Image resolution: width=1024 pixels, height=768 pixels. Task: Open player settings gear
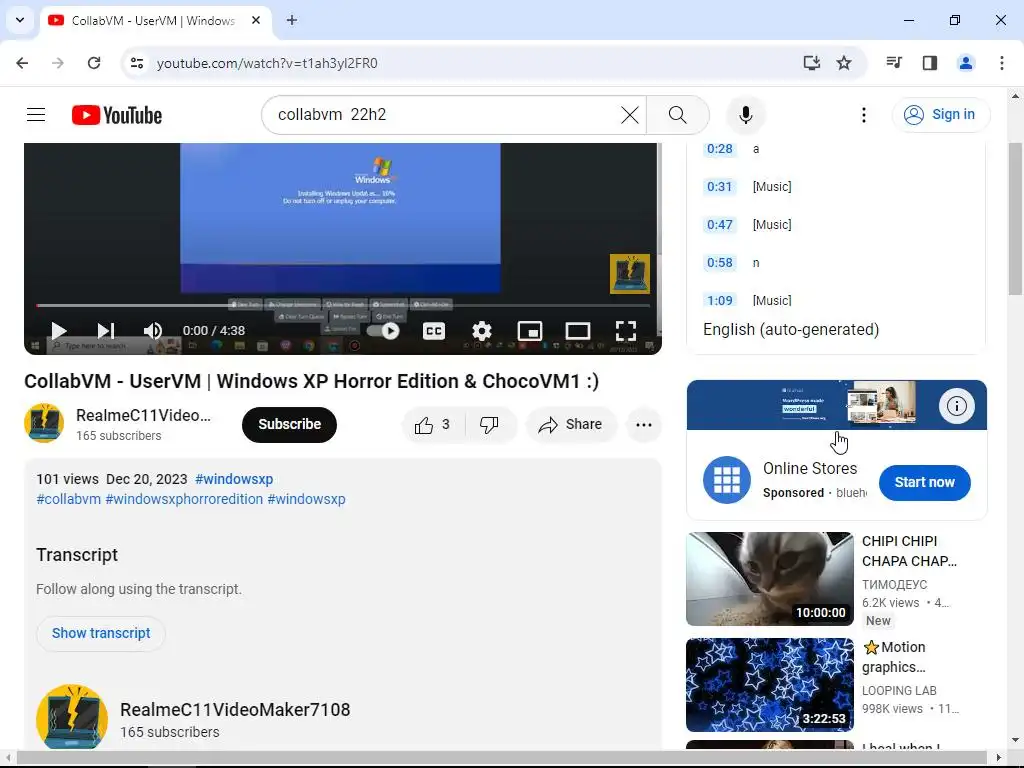point(482,331)
